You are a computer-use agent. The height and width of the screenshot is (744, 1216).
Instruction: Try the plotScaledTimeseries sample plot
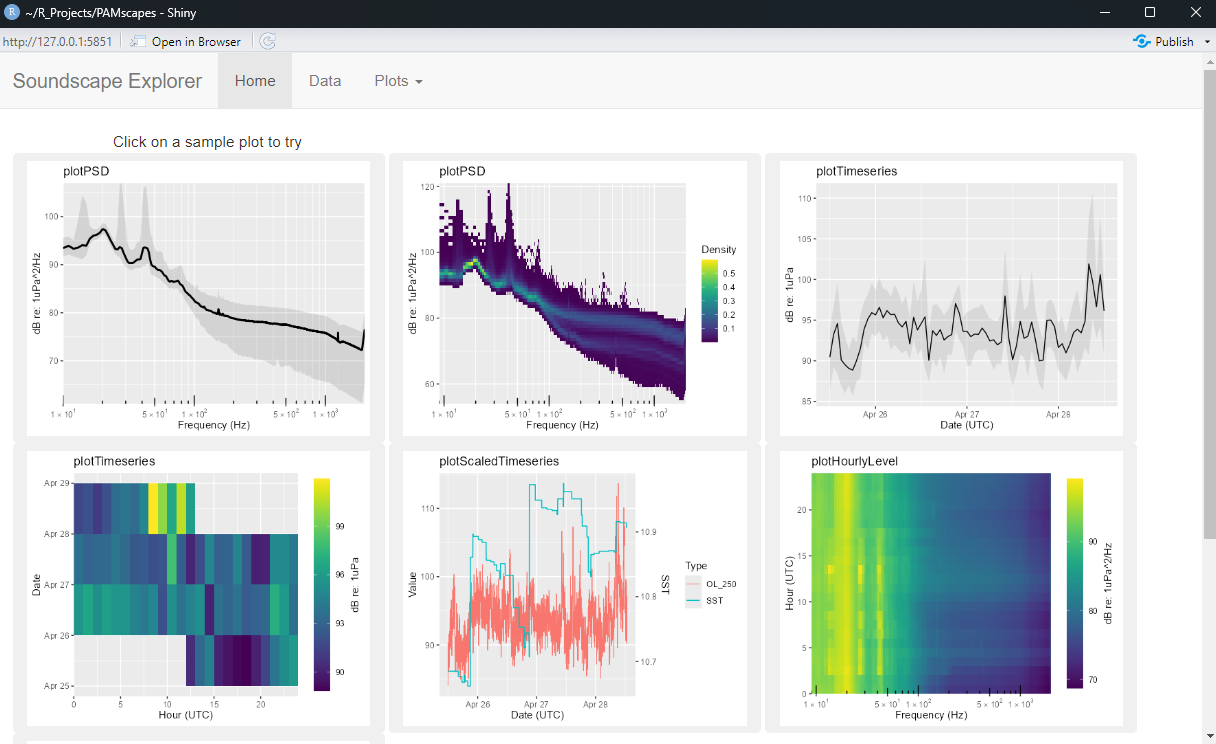567,588
